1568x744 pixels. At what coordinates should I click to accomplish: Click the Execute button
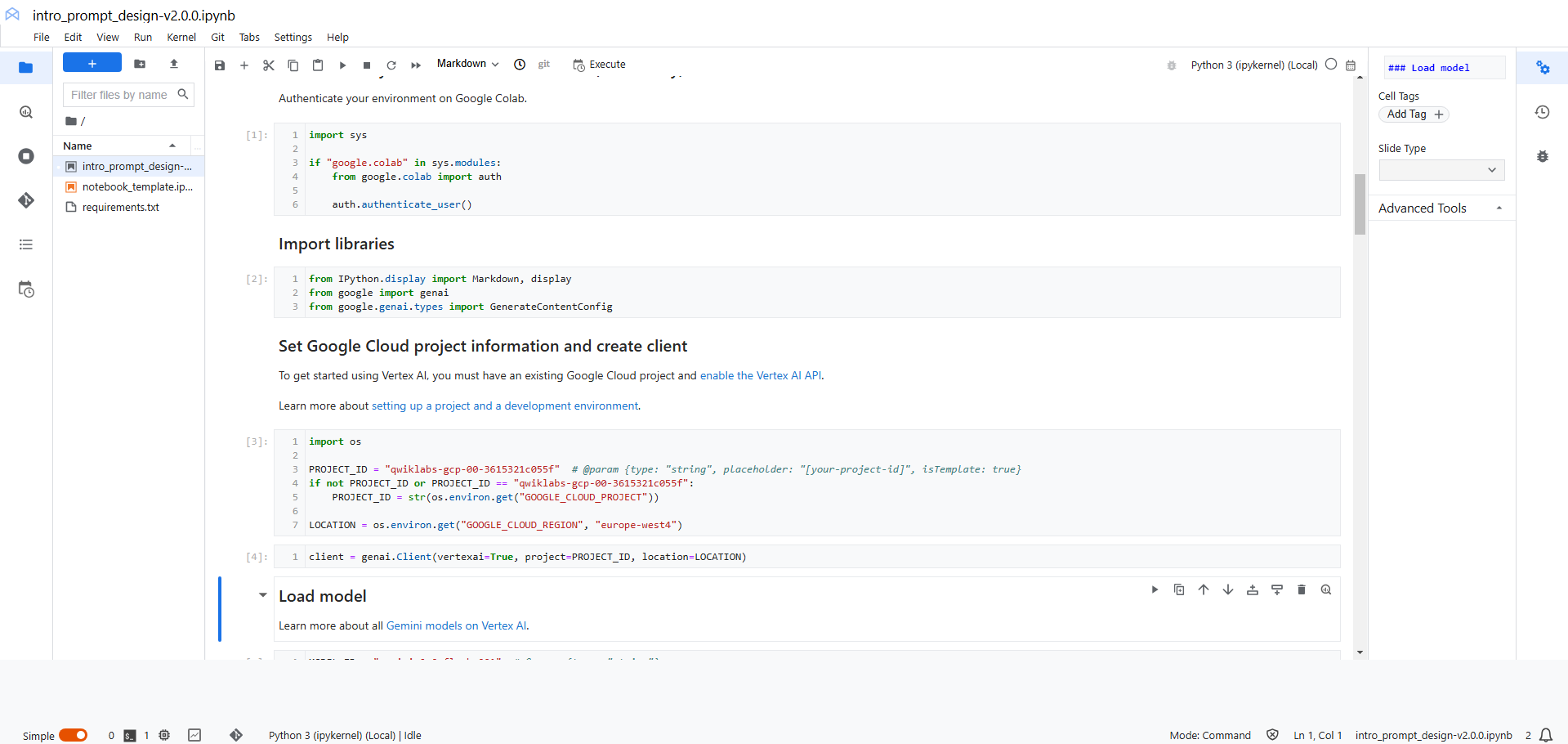click(600, 65)
